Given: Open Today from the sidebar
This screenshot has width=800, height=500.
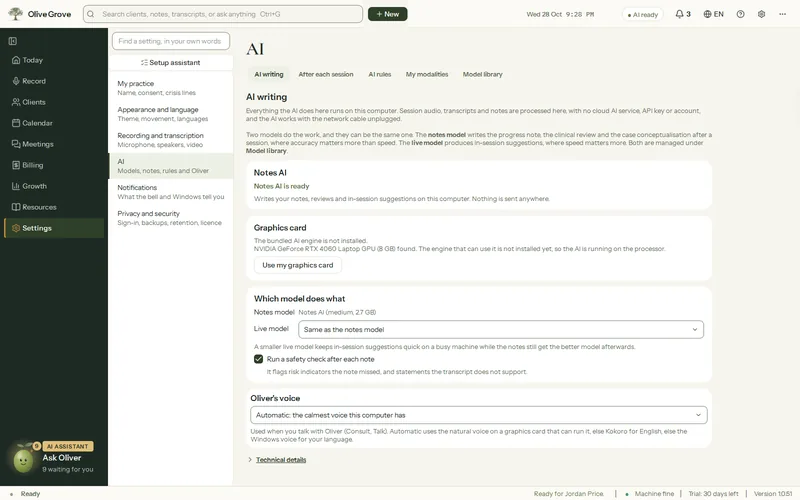Looking at the screenshot, I should coord(54,60).
